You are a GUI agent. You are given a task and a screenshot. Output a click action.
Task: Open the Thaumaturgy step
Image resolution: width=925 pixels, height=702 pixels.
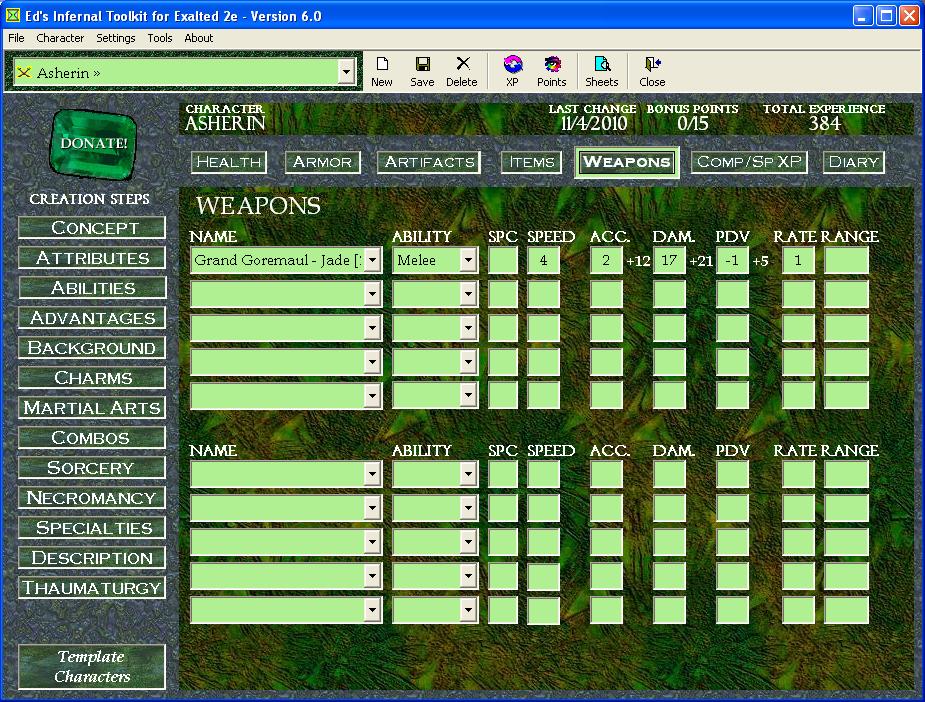pos(92,588)
